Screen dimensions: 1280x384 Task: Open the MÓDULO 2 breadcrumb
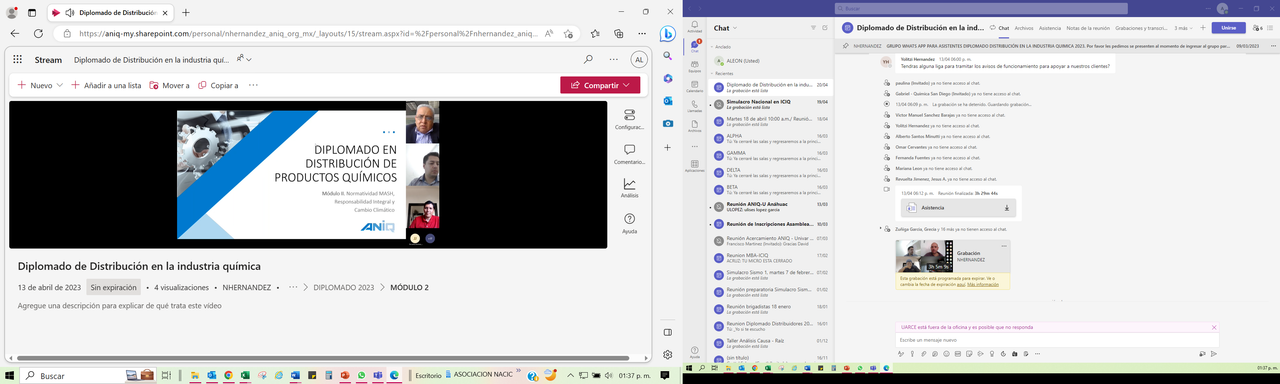(409, 287)
